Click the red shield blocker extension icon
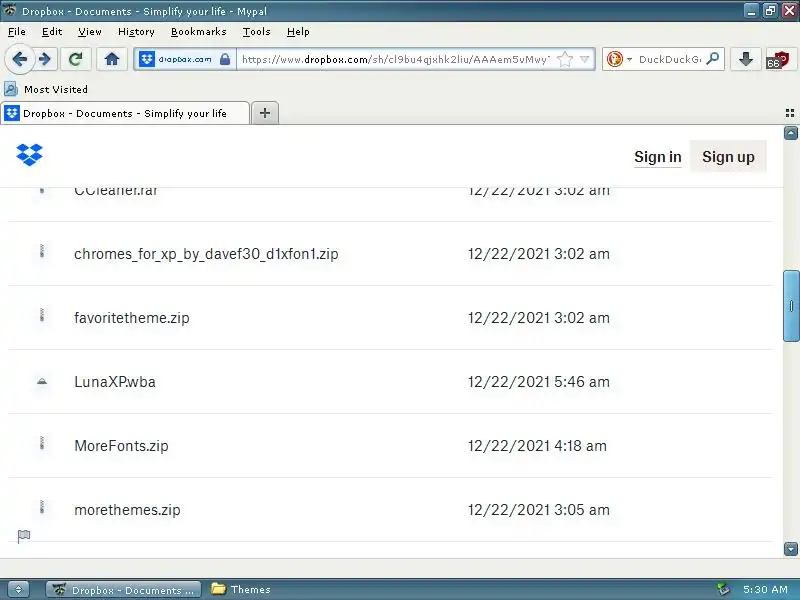The image size is (800, 600). 778,59
